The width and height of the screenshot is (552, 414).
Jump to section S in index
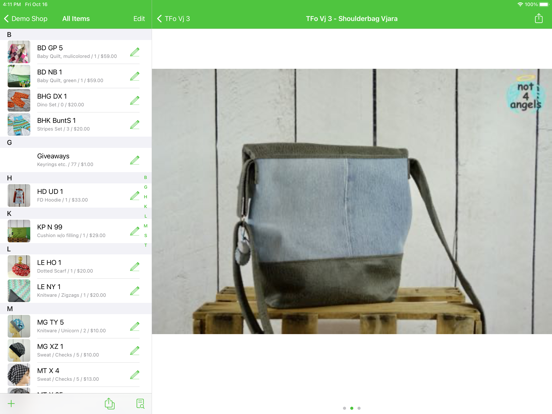coord(145,236)
